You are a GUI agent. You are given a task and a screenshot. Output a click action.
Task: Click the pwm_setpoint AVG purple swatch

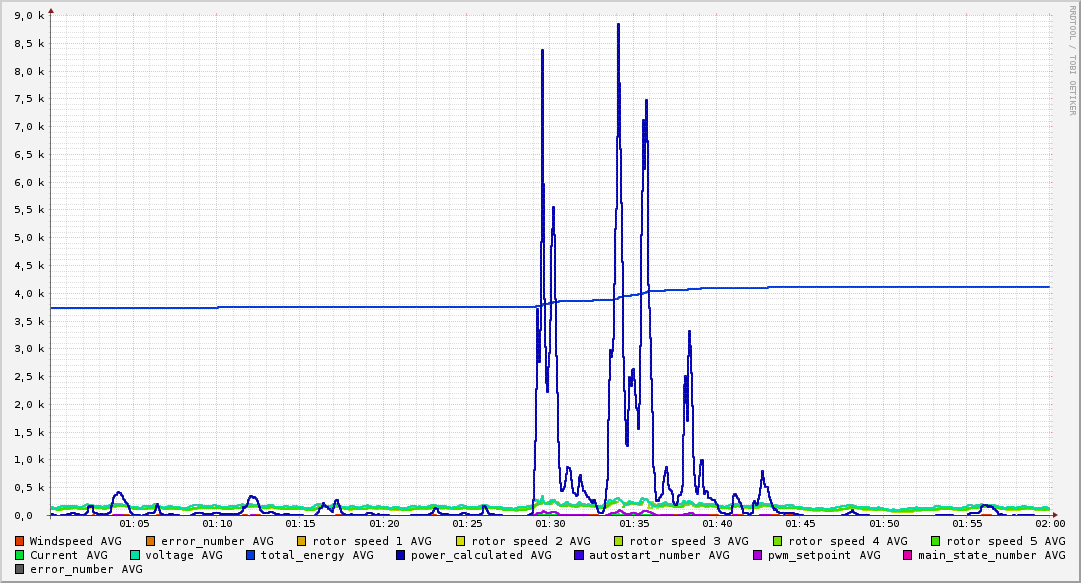758,555
